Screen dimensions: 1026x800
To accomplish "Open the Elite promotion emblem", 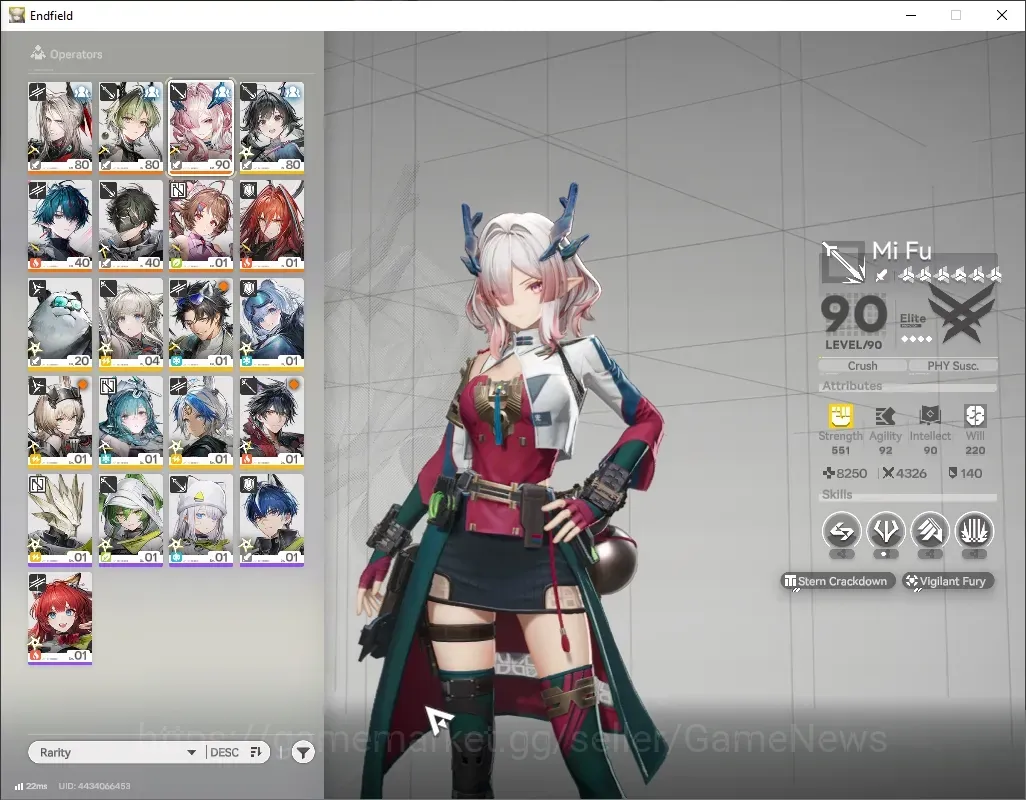I will (x=961, y=313).
